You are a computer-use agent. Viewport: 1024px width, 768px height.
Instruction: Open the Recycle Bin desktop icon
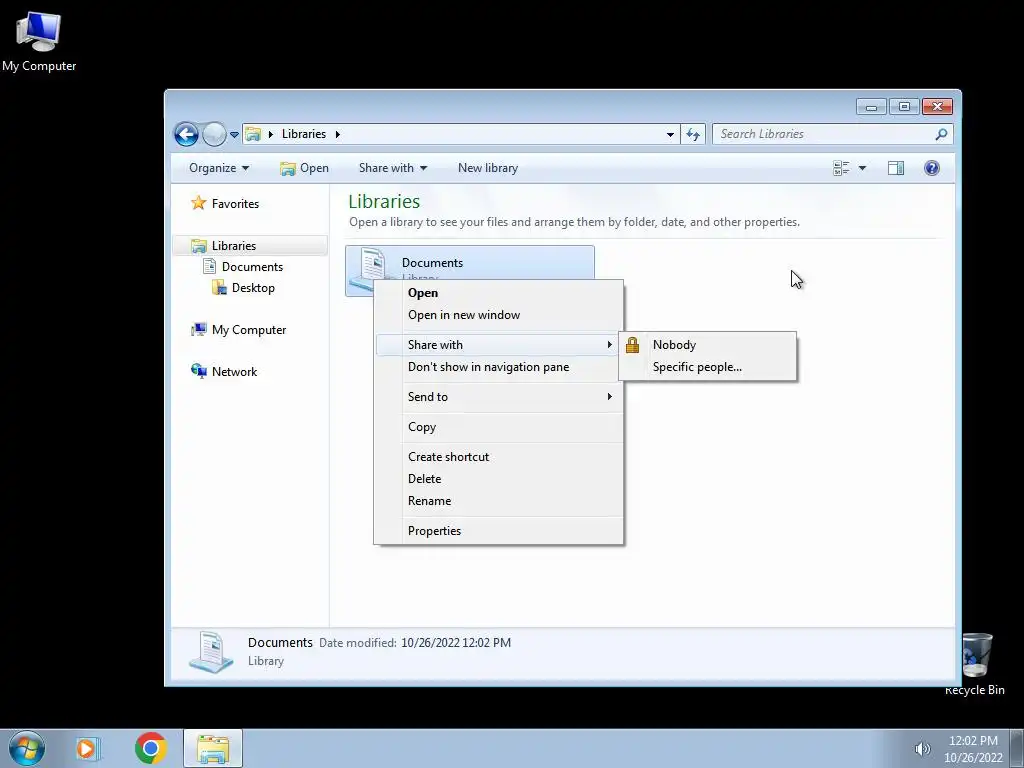pyautogui.click(x=976, y=664)
